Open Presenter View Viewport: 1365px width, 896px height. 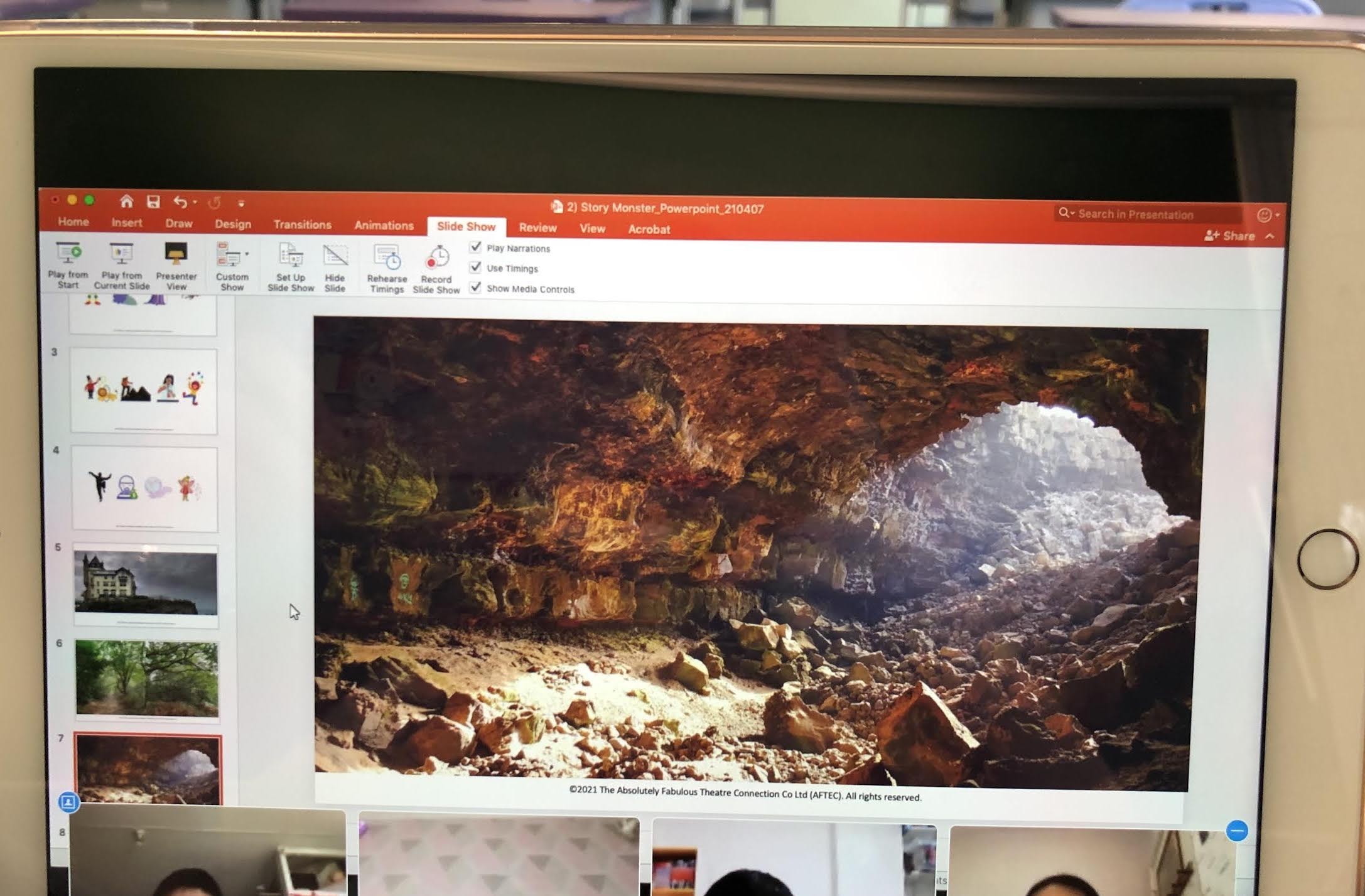[x=176, y=267]
